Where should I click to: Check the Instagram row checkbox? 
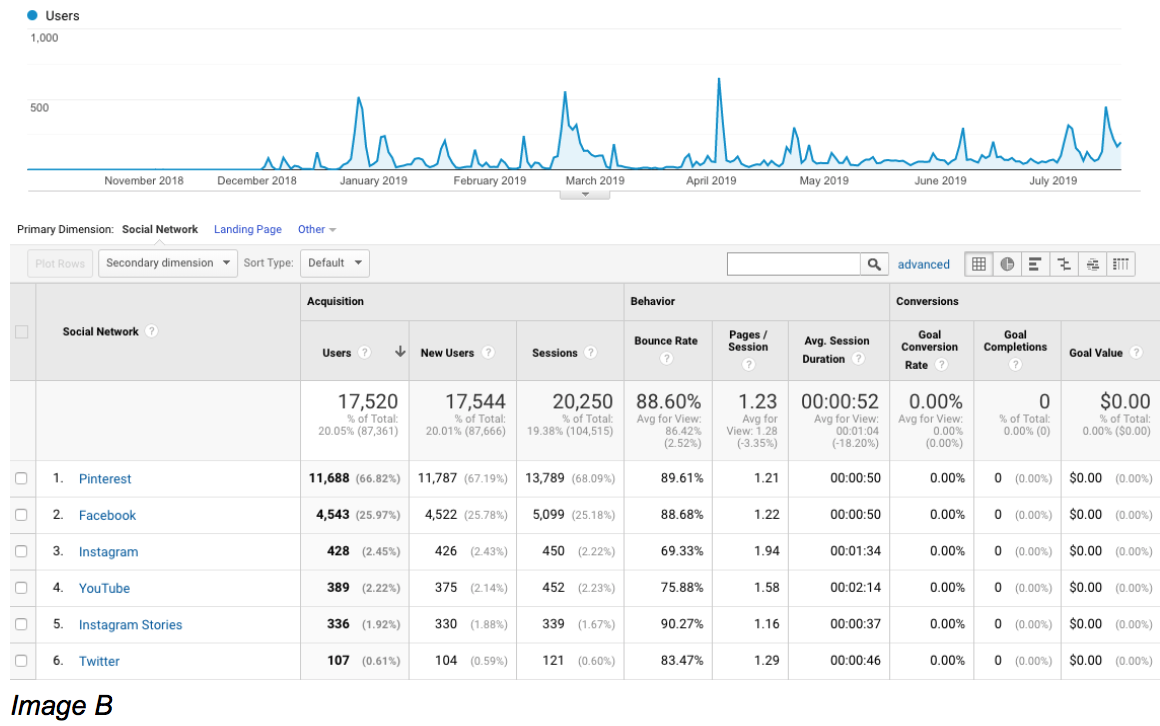(21, 551)
